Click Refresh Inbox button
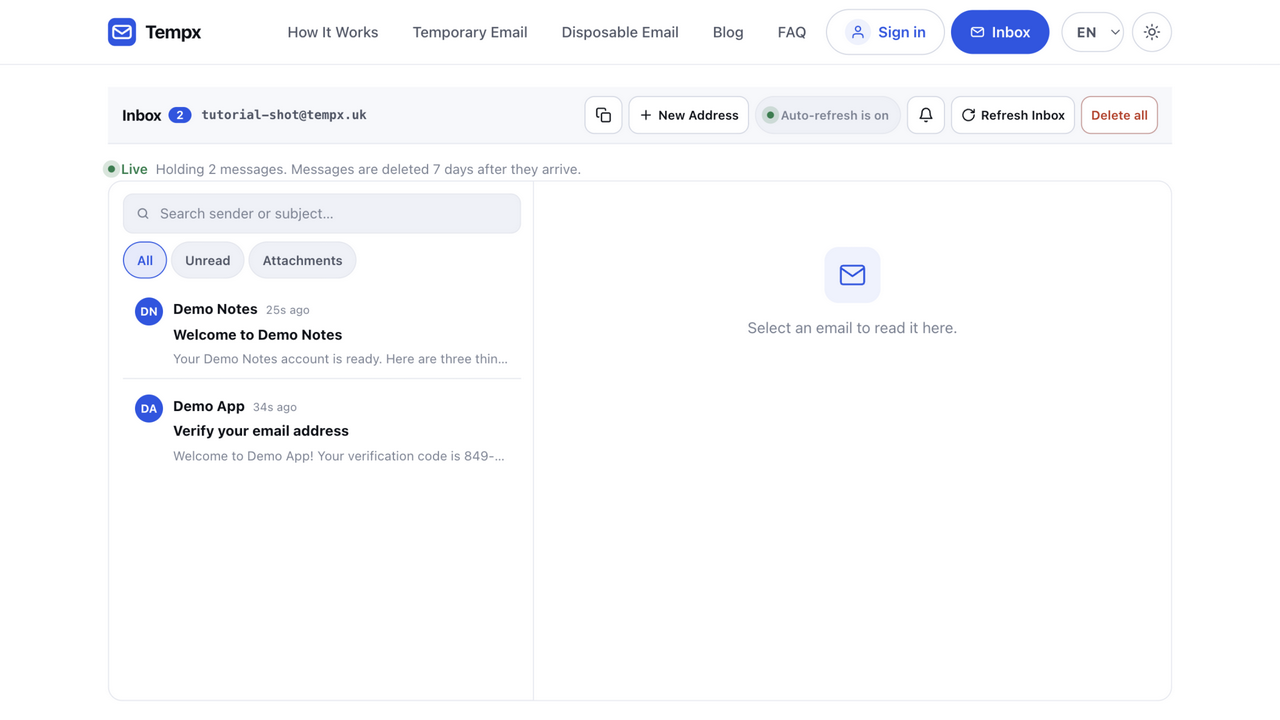 point(1013,115)
